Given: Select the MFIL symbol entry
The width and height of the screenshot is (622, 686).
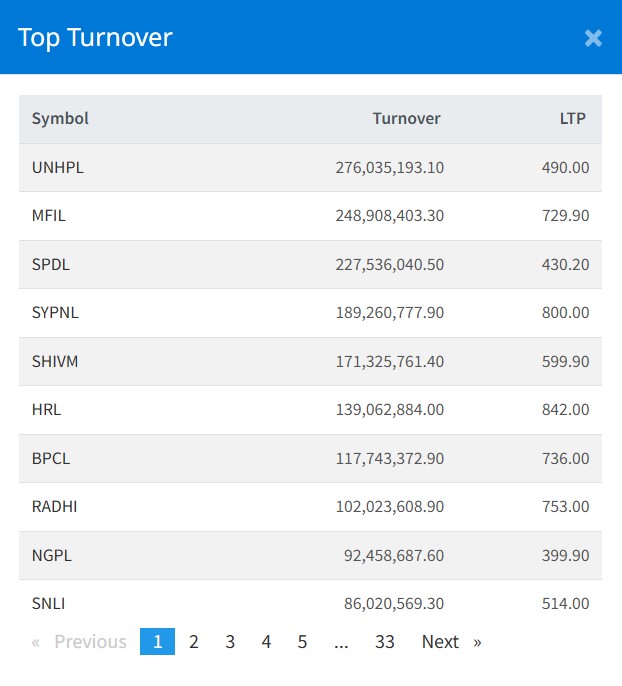Looking at the screenshot, I should (49, 216).
